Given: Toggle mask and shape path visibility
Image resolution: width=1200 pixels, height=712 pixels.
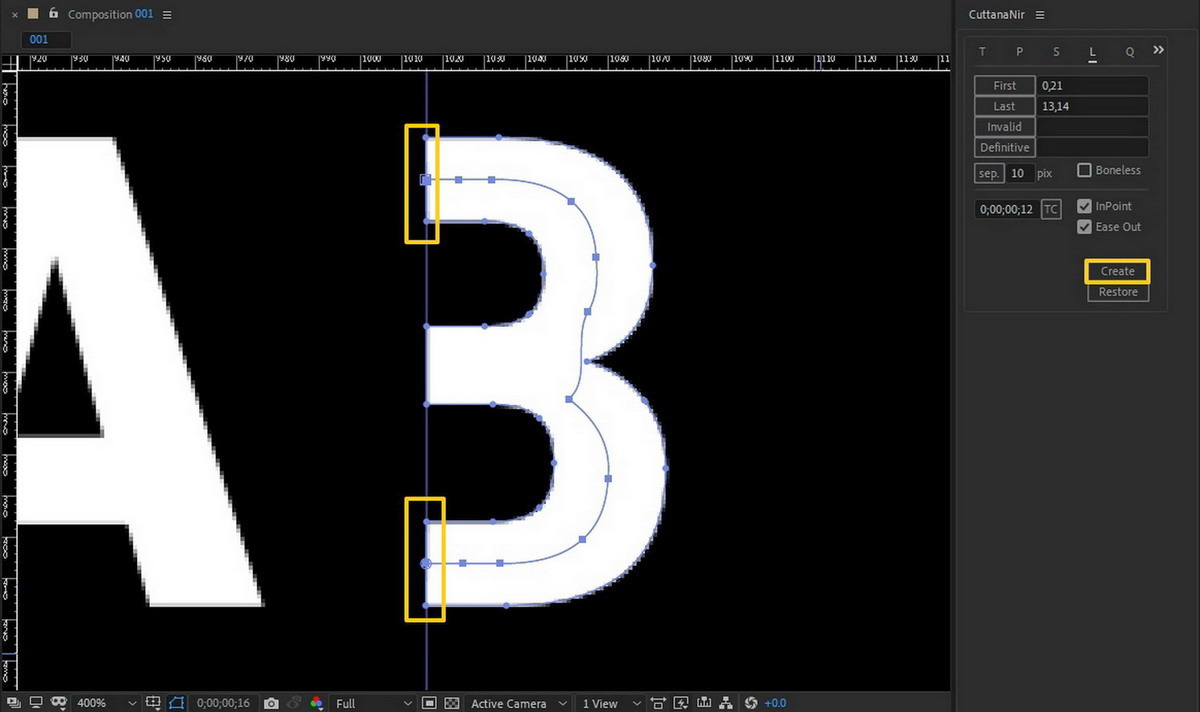Looking at the screenshot, I should (177, 703).
